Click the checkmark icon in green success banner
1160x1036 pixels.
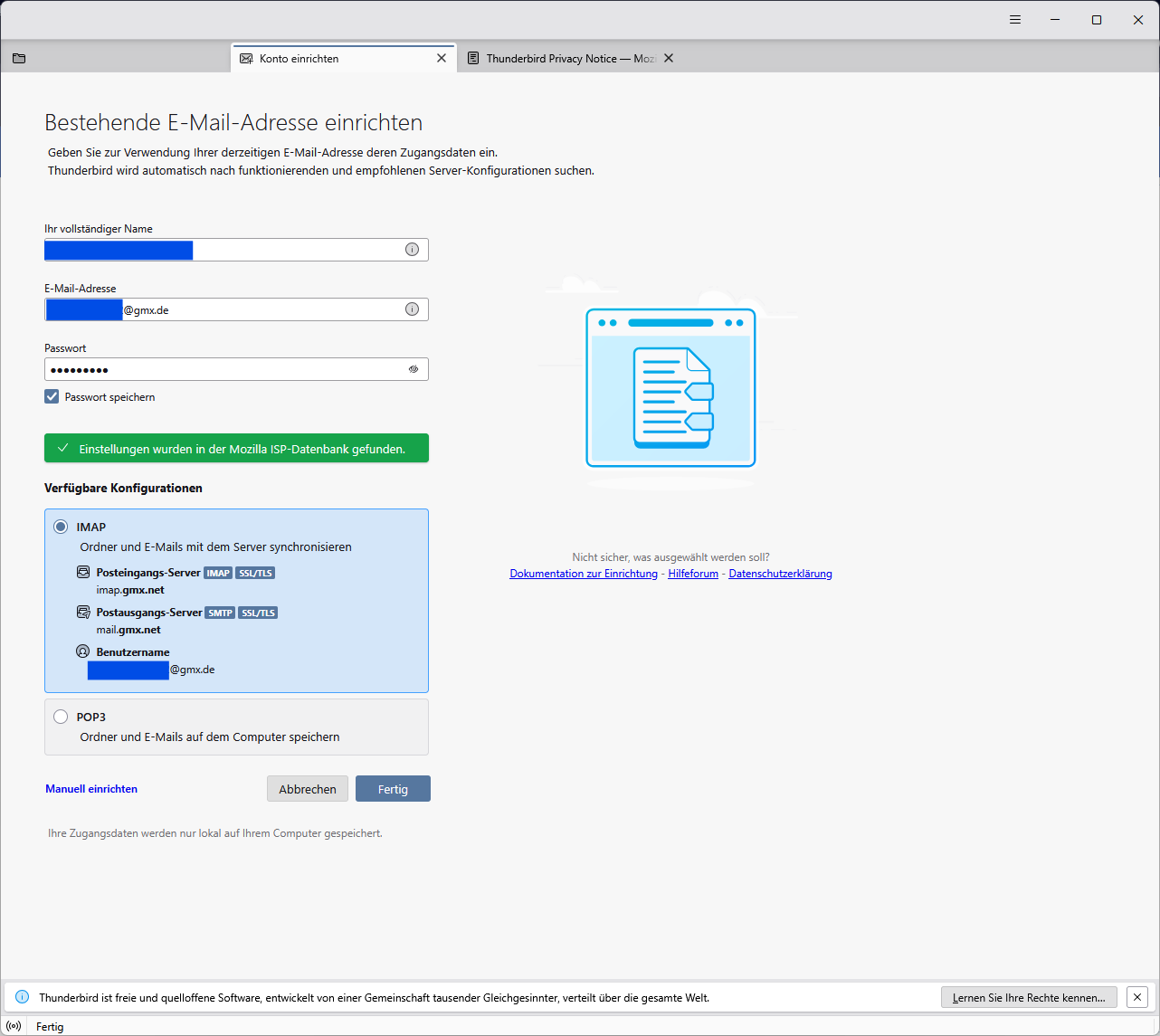(62, 448)
